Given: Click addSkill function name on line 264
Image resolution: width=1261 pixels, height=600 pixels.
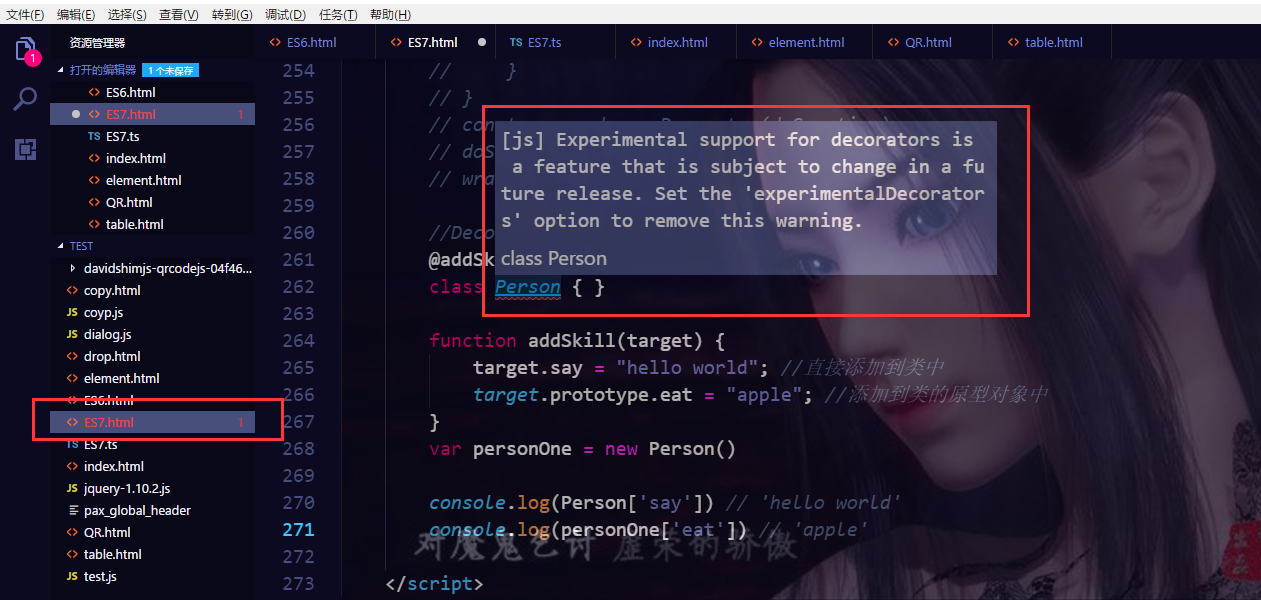Looking at the screenshot, I should pos(571,341).
